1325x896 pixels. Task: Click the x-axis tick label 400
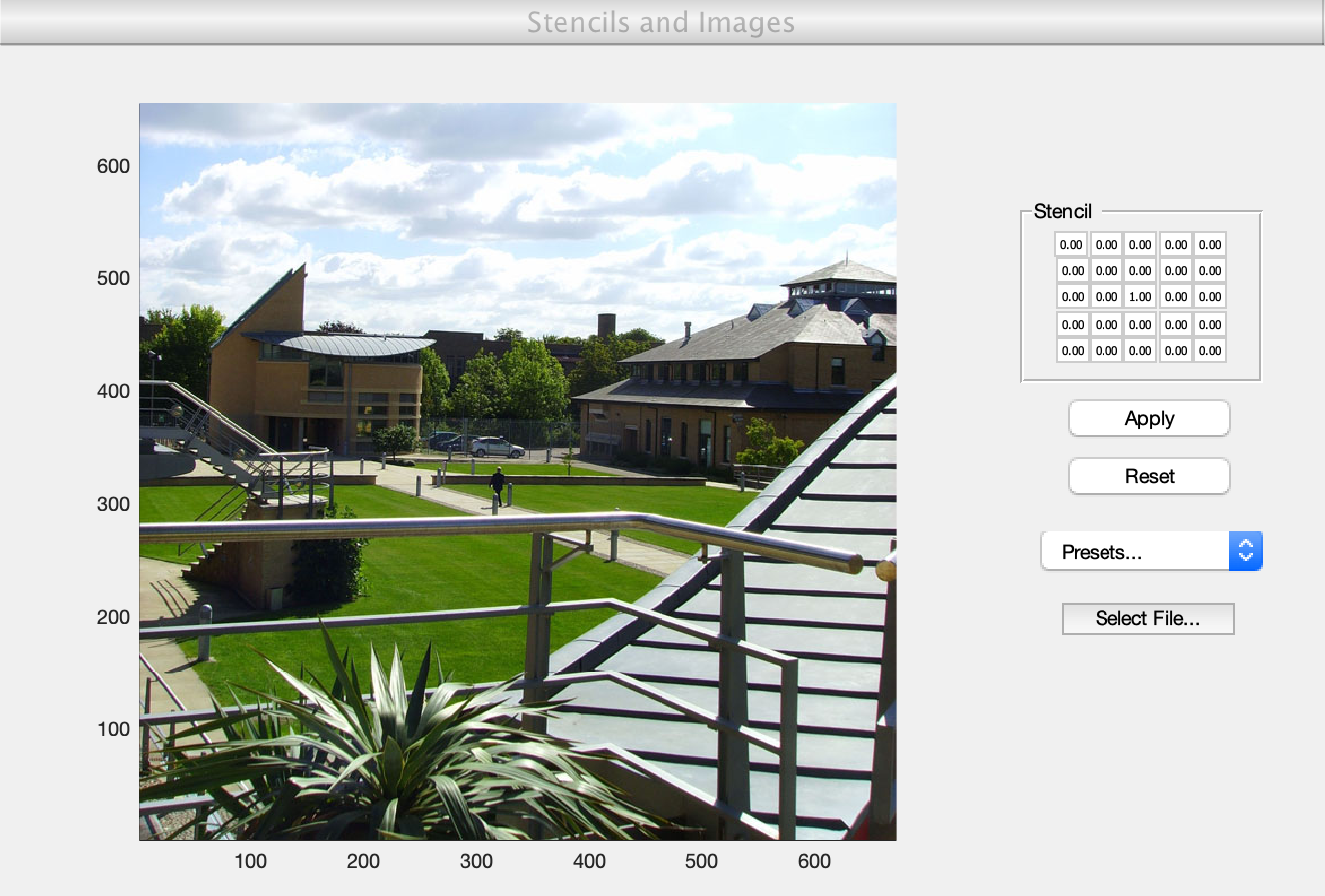(x=589, y=861)
